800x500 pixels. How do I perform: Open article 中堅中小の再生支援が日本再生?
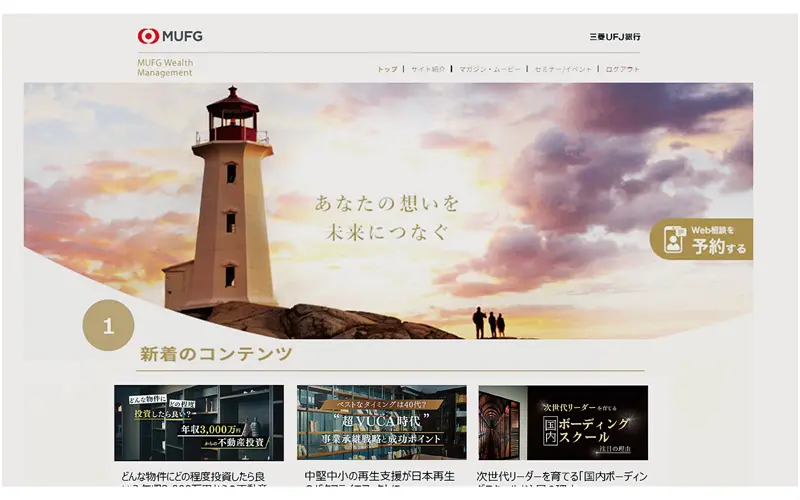[379, 477]
